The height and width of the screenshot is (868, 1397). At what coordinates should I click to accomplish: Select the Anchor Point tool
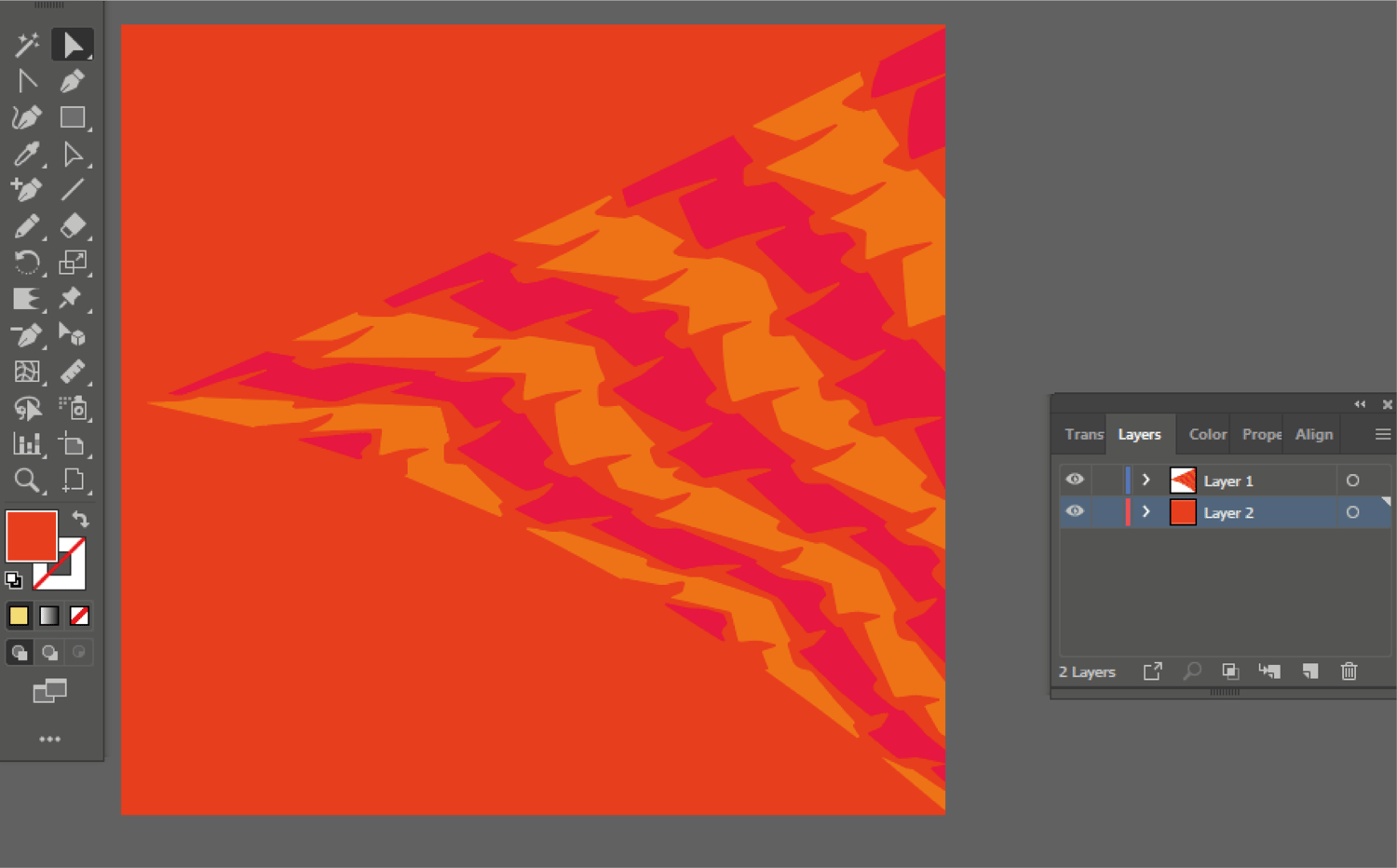pyautogui.click(x=27, y=81)
